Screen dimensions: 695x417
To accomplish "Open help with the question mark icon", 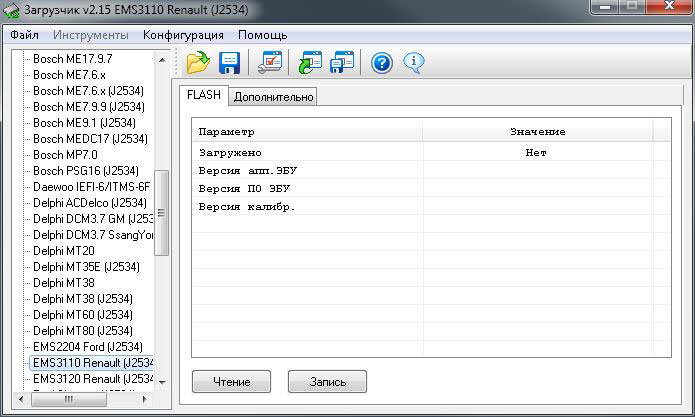I will (x=381, y=64).
